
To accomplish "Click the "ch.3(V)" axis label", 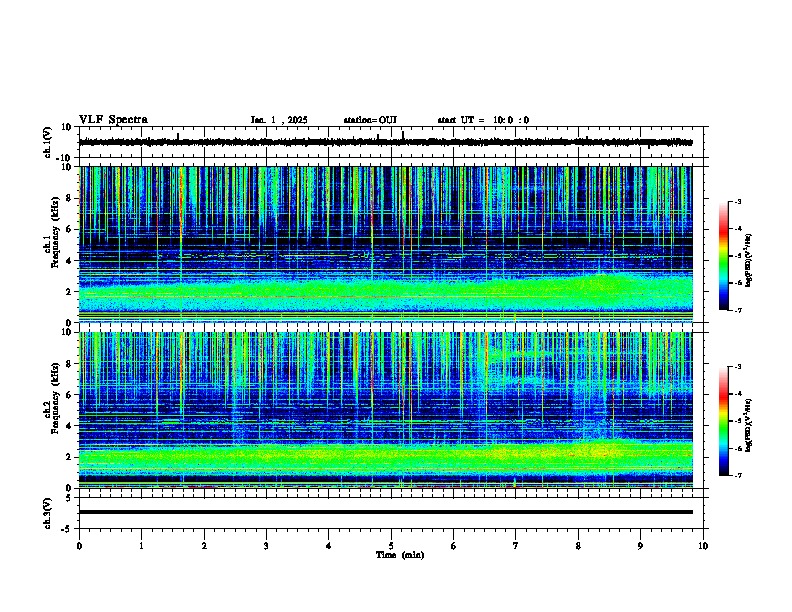I will tap(48, 513).
